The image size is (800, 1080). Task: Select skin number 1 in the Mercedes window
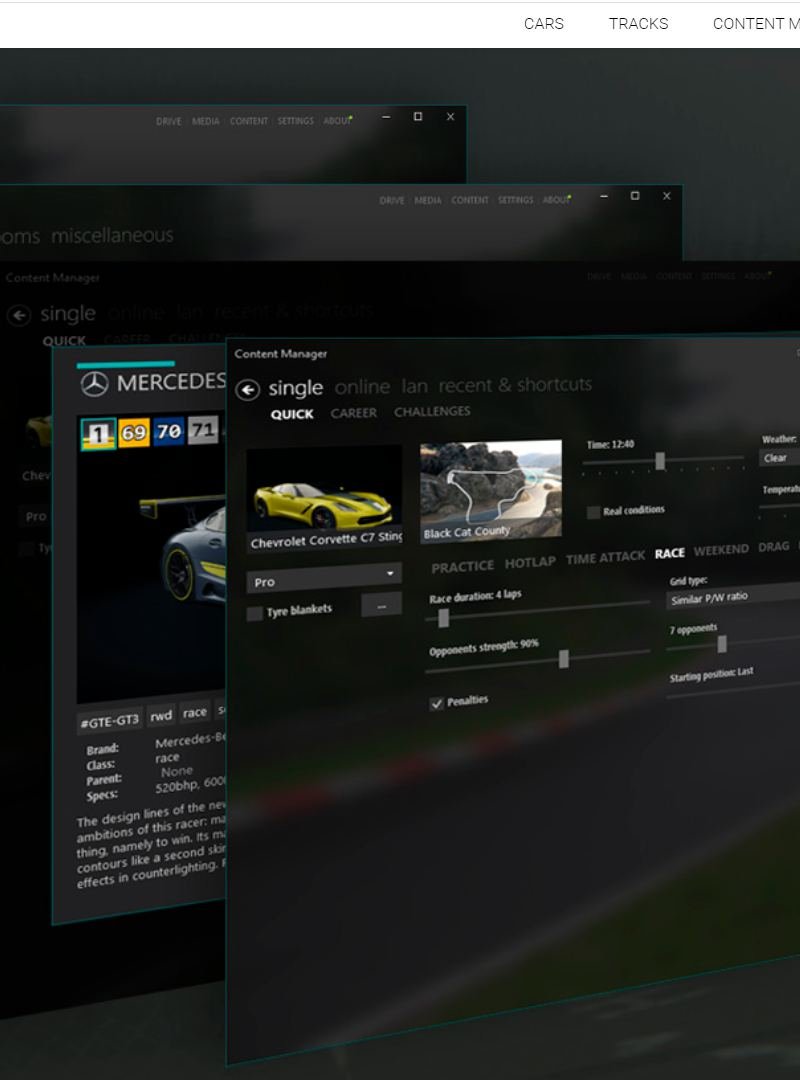(98, 434)
